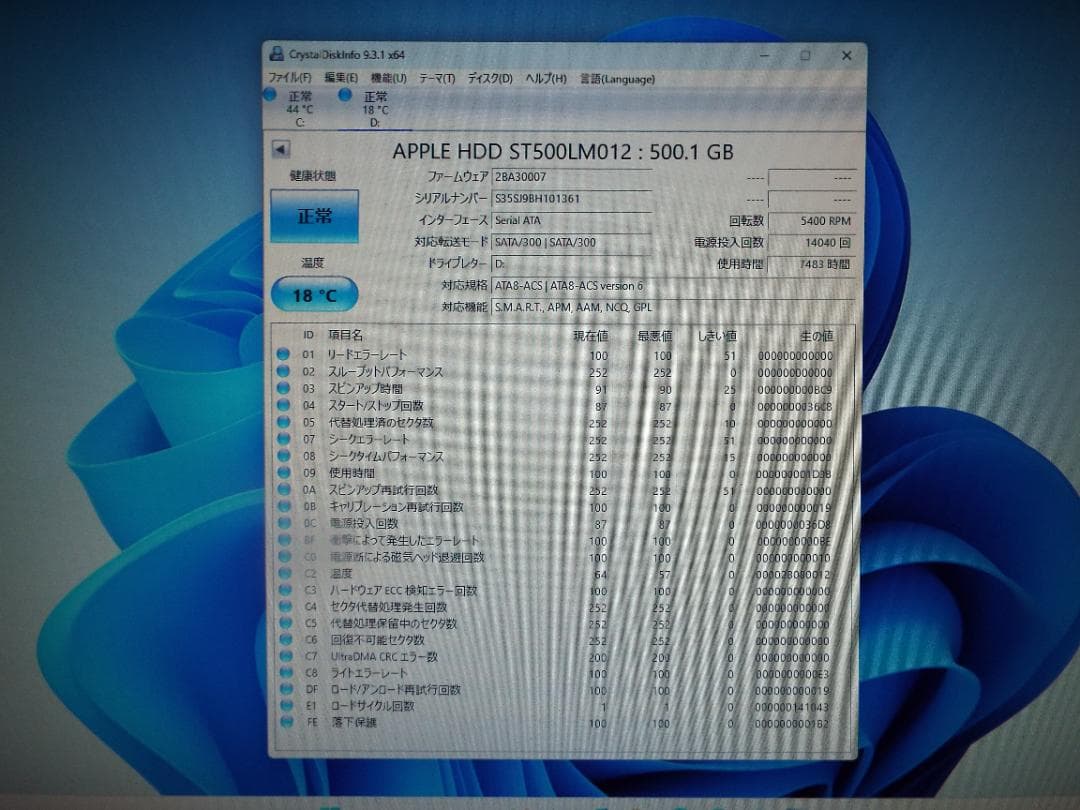Click the status indicator for スピンアップ時間
1080x810 pixels.
[284, 389]
